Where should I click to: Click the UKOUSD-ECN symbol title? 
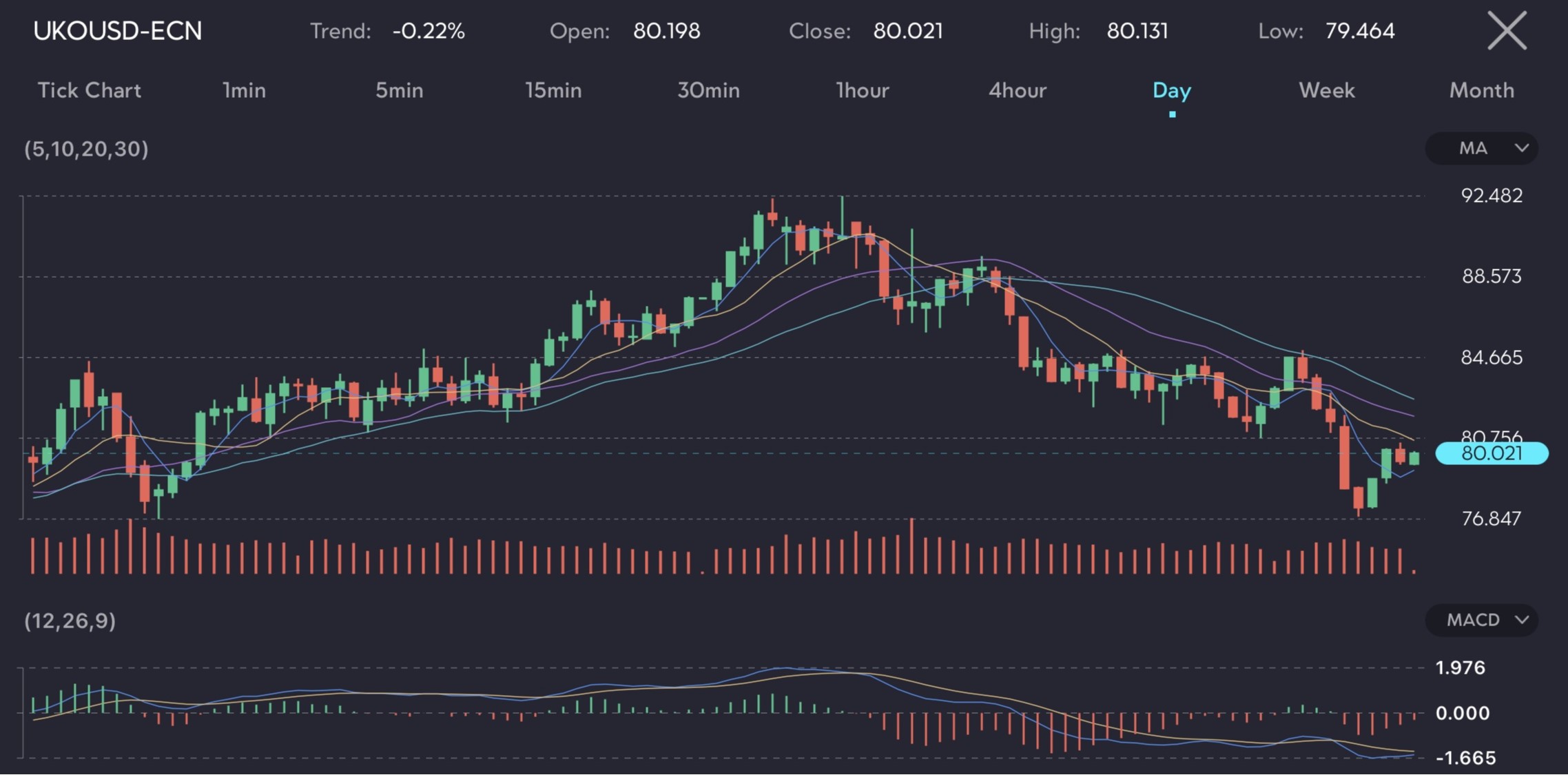click(118, 31)
